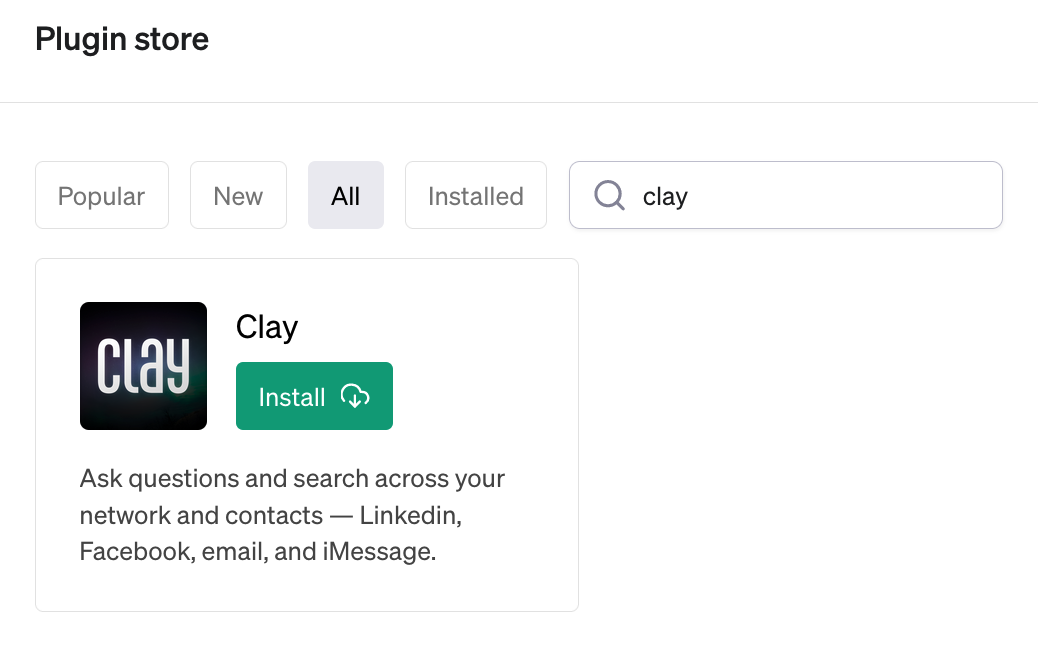
Task: Click the Clay plugin description text
Action: pyautogui.click(x=292, y=515)
